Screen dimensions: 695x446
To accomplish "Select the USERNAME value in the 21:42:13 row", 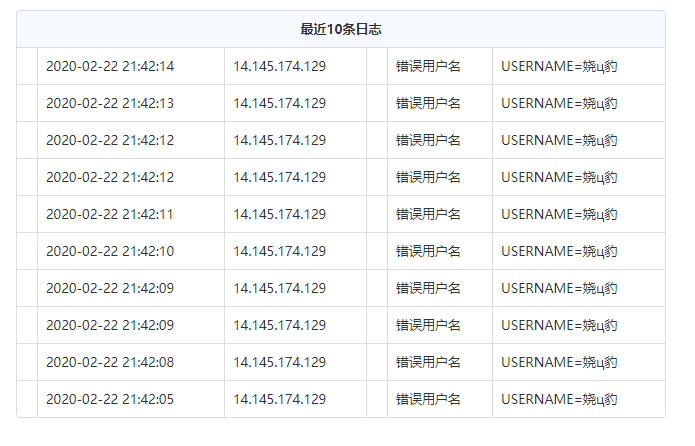I will tap(559, 103).
